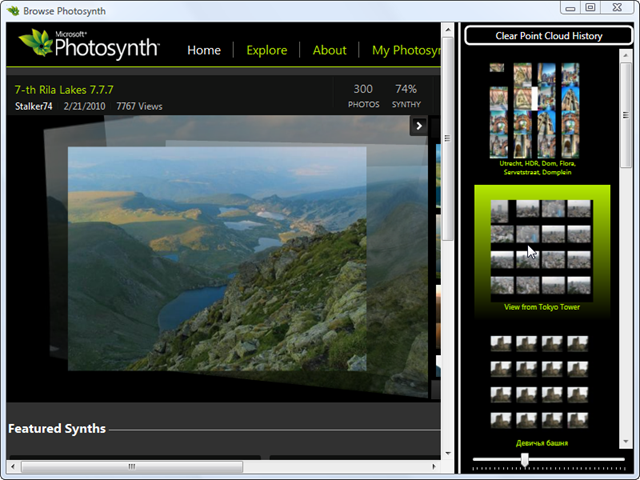This screenshot has height=480, width=640.
Task: Click the thumbnail size slider handle
Action: (x=524, y=459)
